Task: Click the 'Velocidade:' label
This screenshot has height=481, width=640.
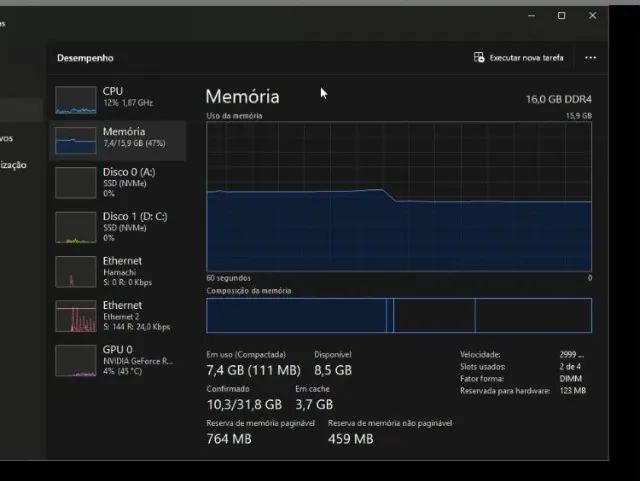Action: 480,354
